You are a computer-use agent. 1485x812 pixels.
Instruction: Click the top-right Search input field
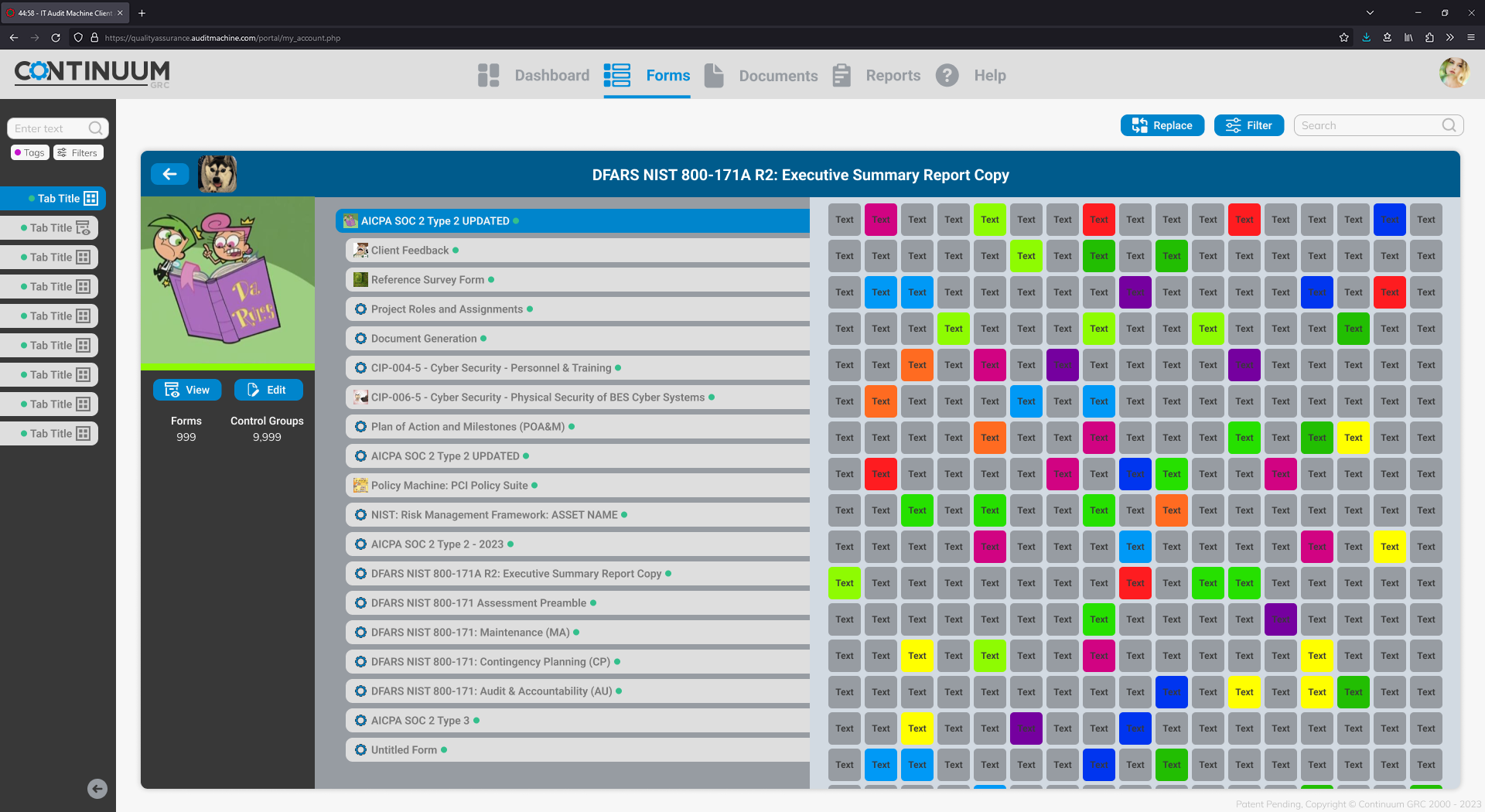pos(1369,125)
